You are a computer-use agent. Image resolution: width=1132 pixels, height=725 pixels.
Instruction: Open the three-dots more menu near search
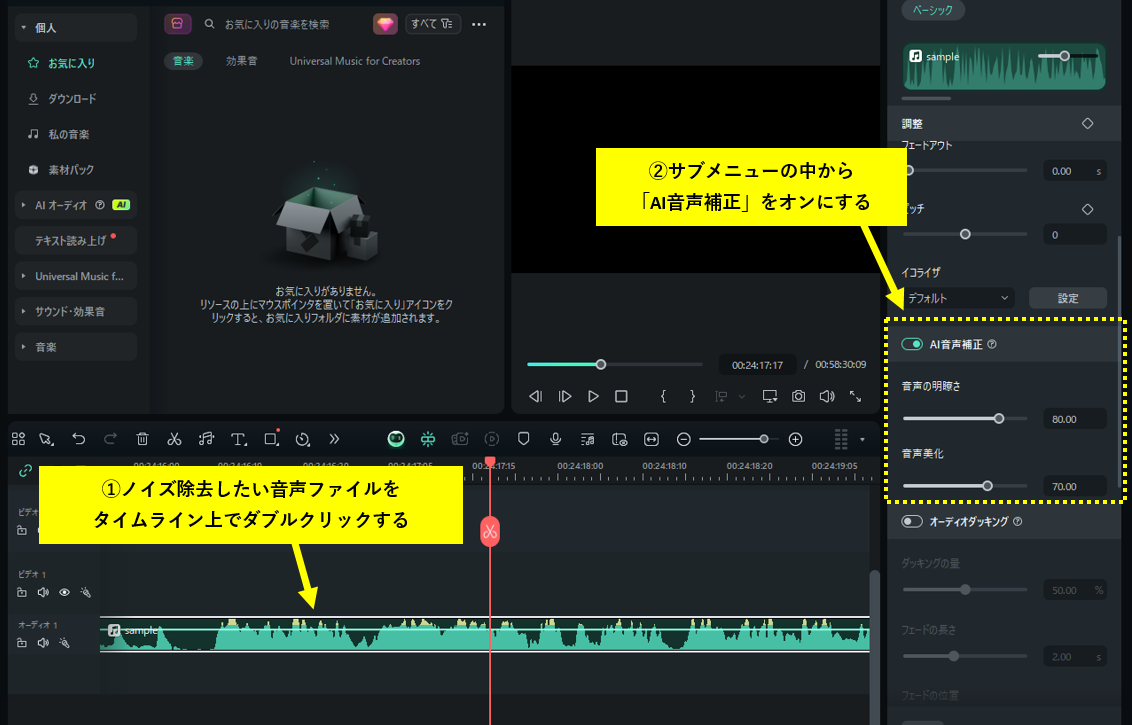coord(479,24)
